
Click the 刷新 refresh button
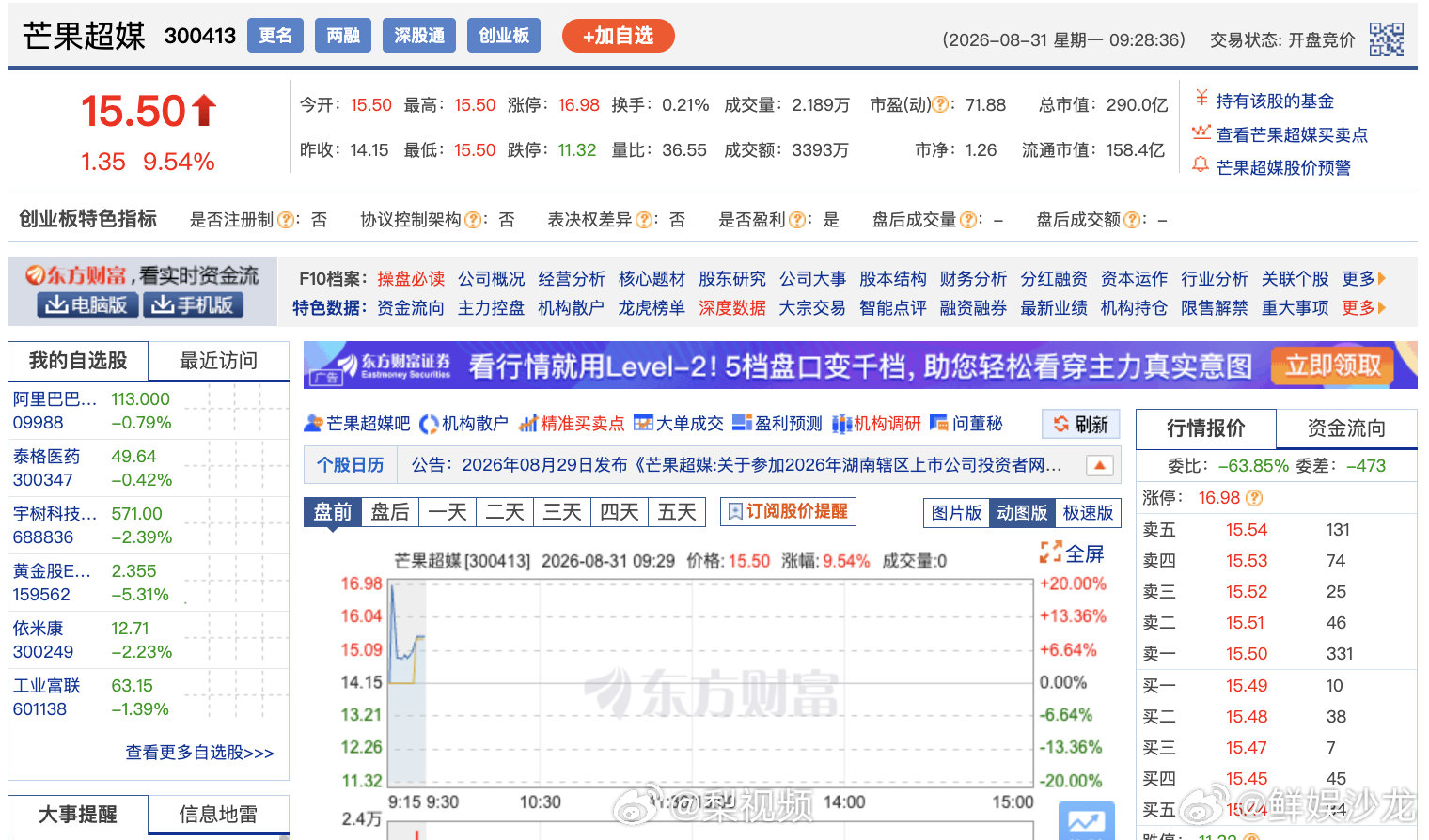[1080, 425]
